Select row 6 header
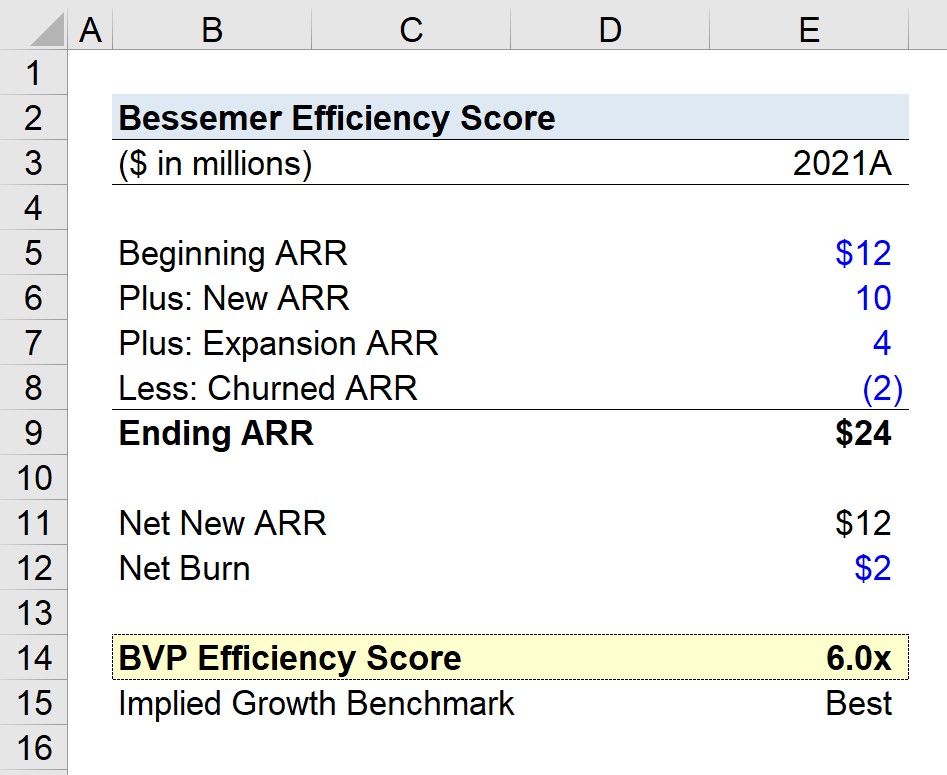 coord(33,298)
